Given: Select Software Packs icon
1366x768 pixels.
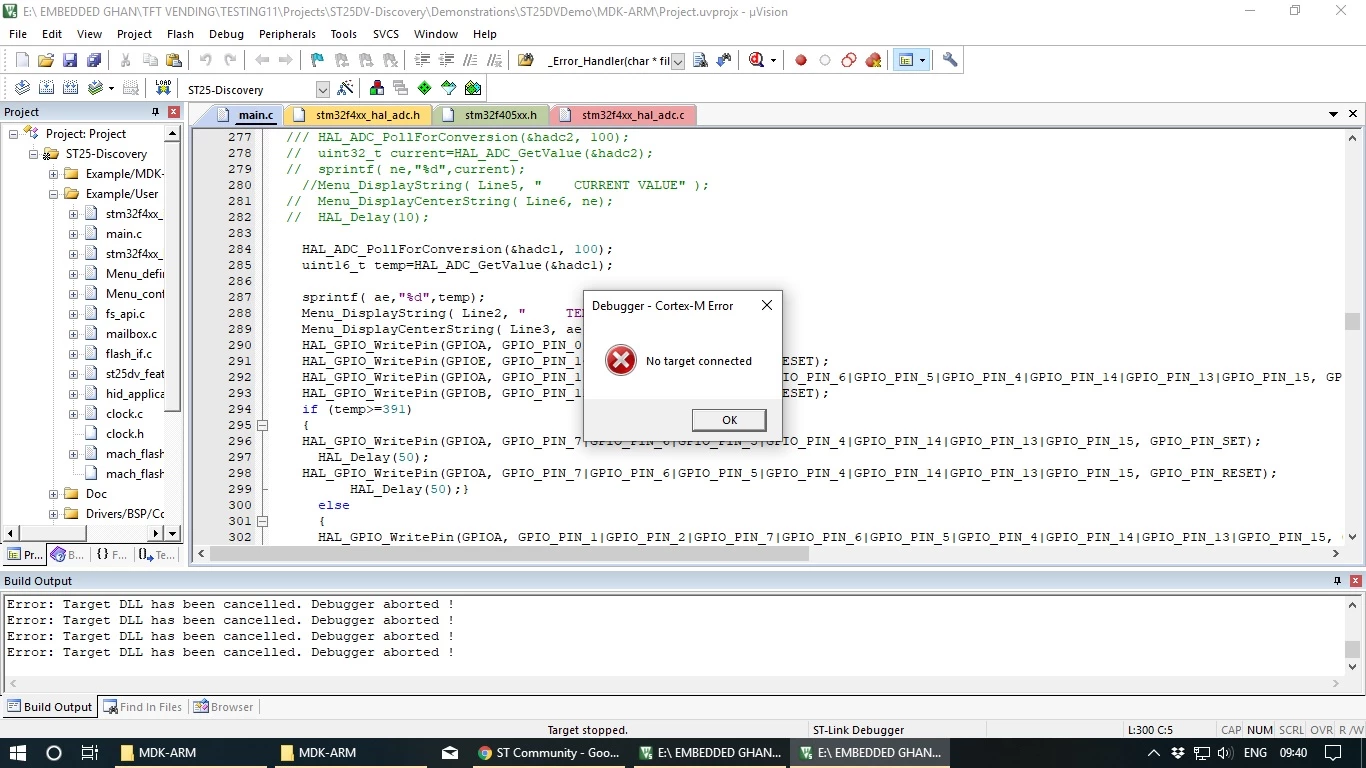Looking at the screenshot, I should tap(449, 88).
